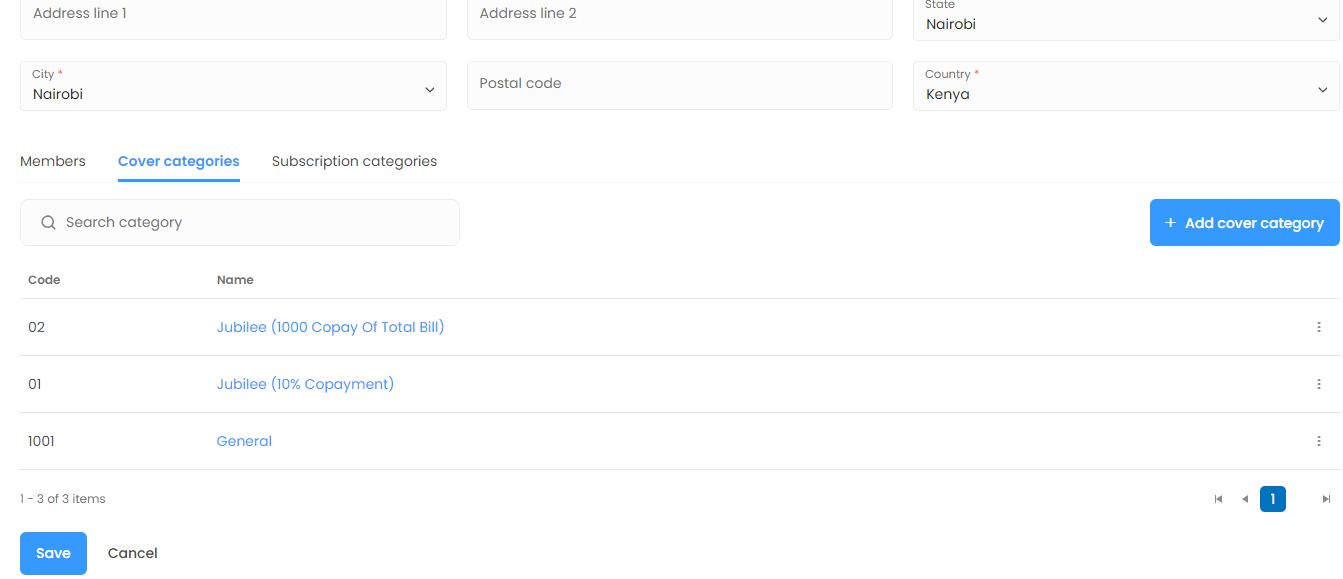Open options menu for Jubilee 1000 Copay row
Screen dimensions: 1343x579
click(1318, 327)
